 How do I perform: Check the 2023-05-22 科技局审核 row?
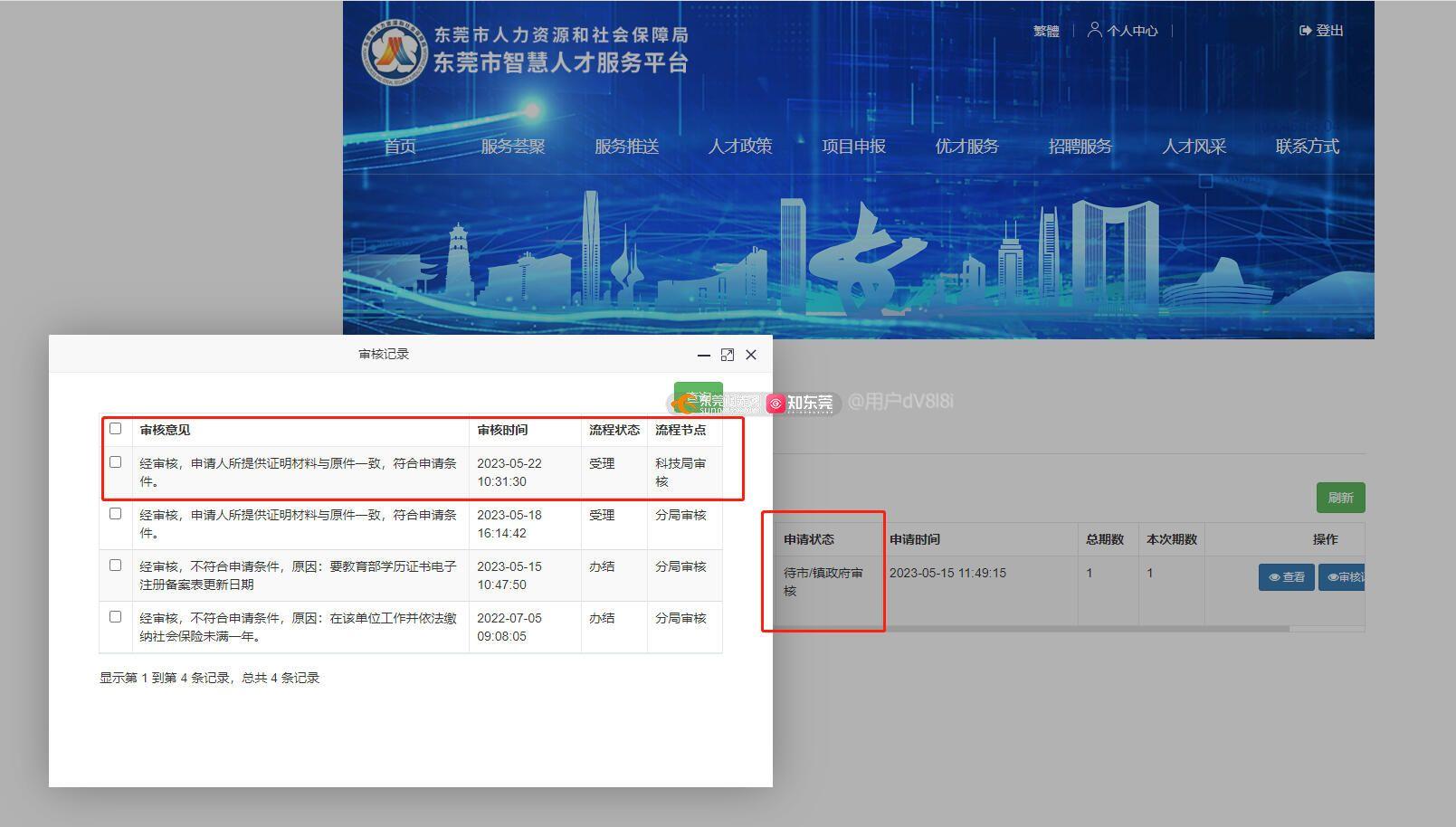115,462
